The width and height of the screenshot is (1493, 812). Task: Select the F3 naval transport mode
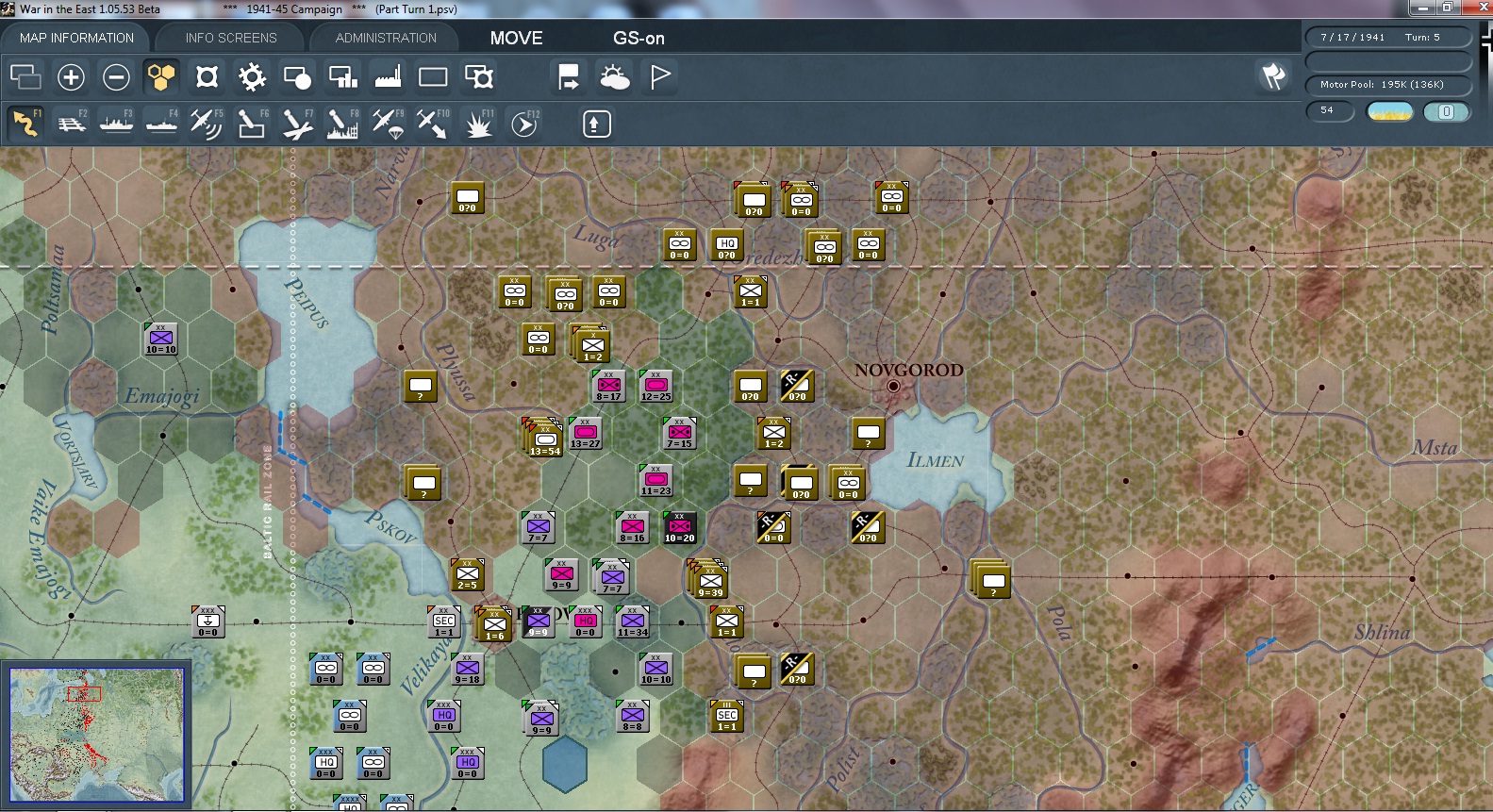[x=116, y=124]
